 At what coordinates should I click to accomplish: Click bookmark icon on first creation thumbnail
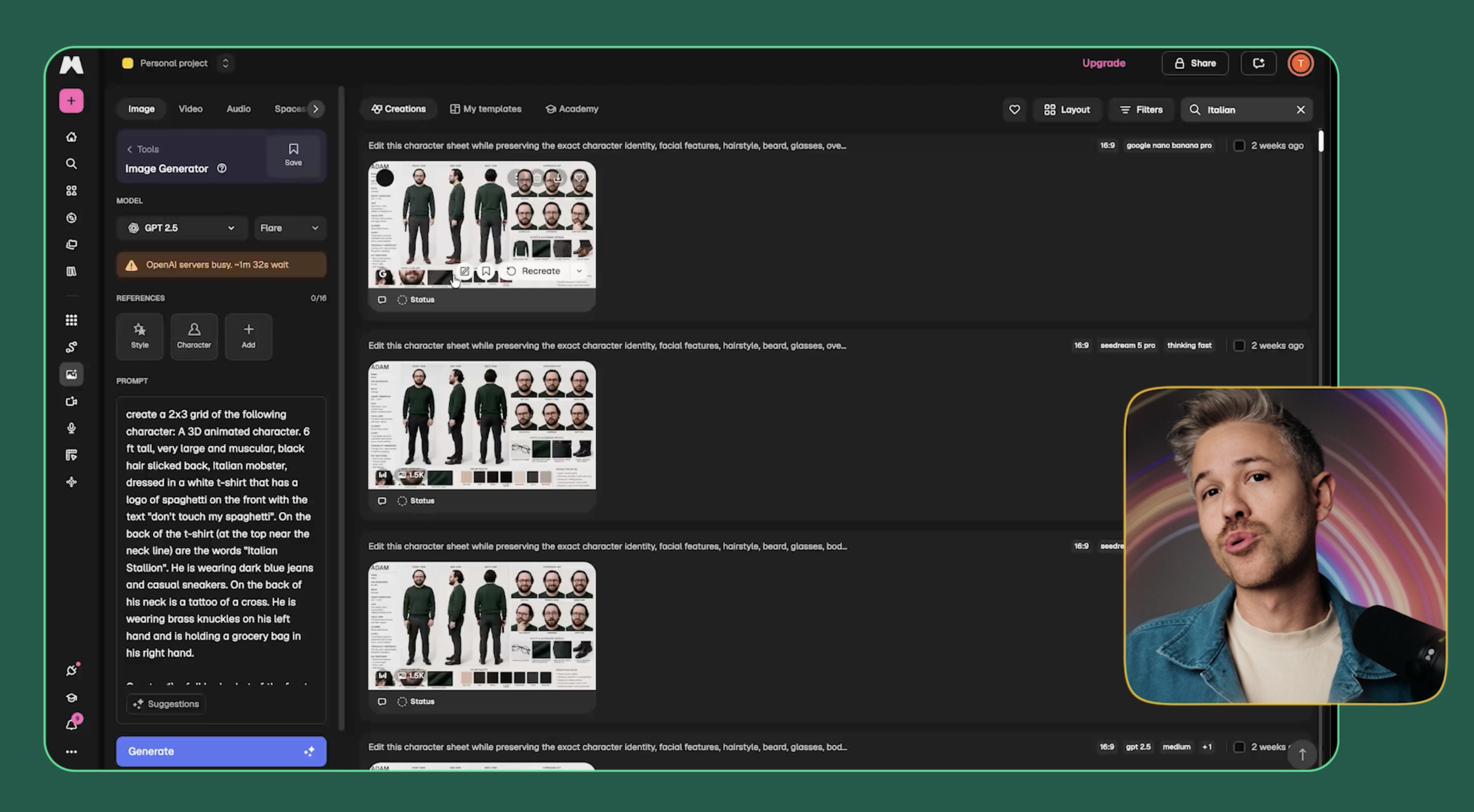click(486, 271)
